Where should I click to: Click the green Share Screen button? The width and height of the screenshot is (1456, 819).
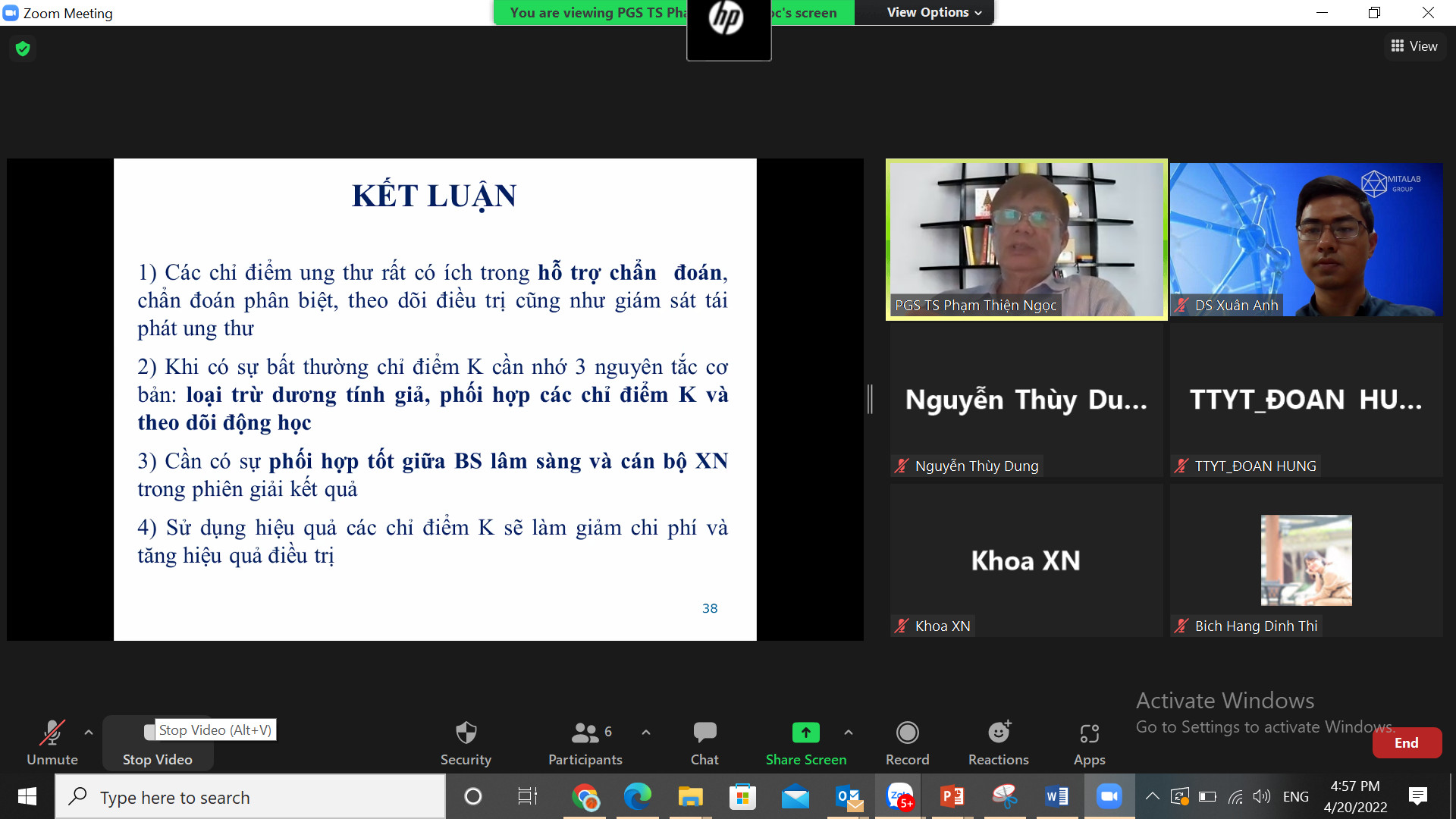(x=806, y=742)
